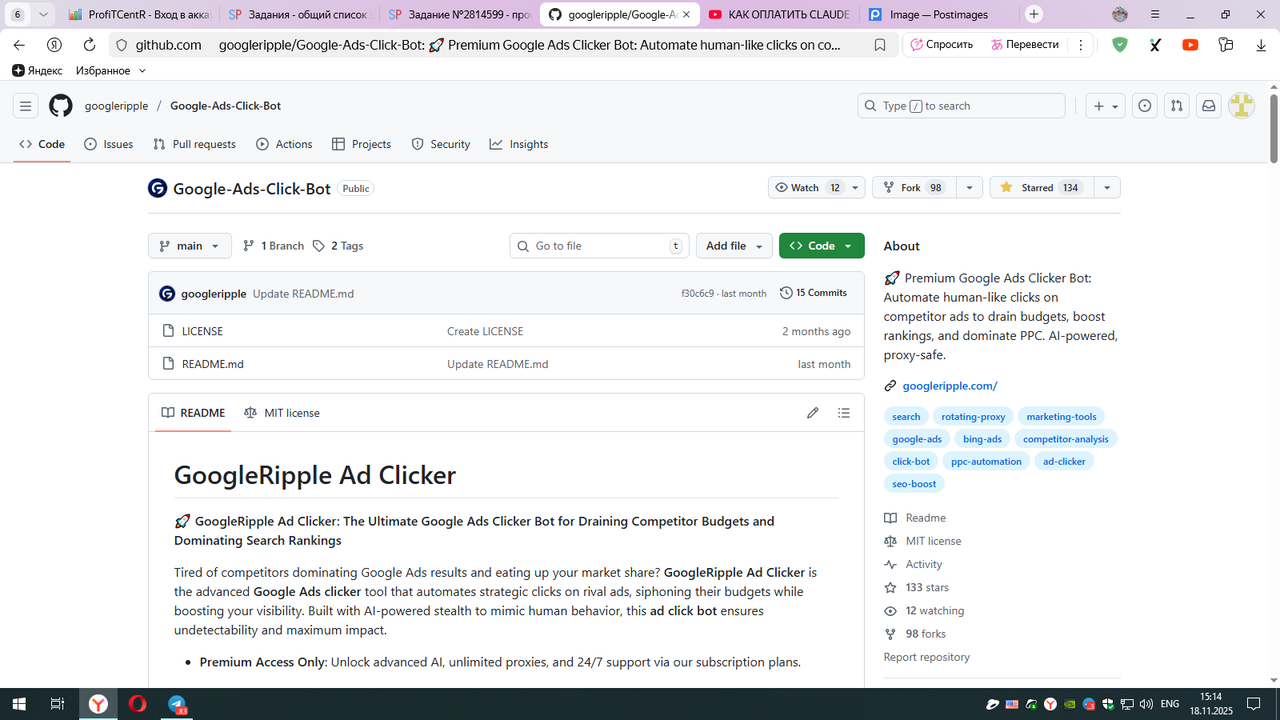View the 1 Branch link
1280x720 pixels.
pos(273,246)
